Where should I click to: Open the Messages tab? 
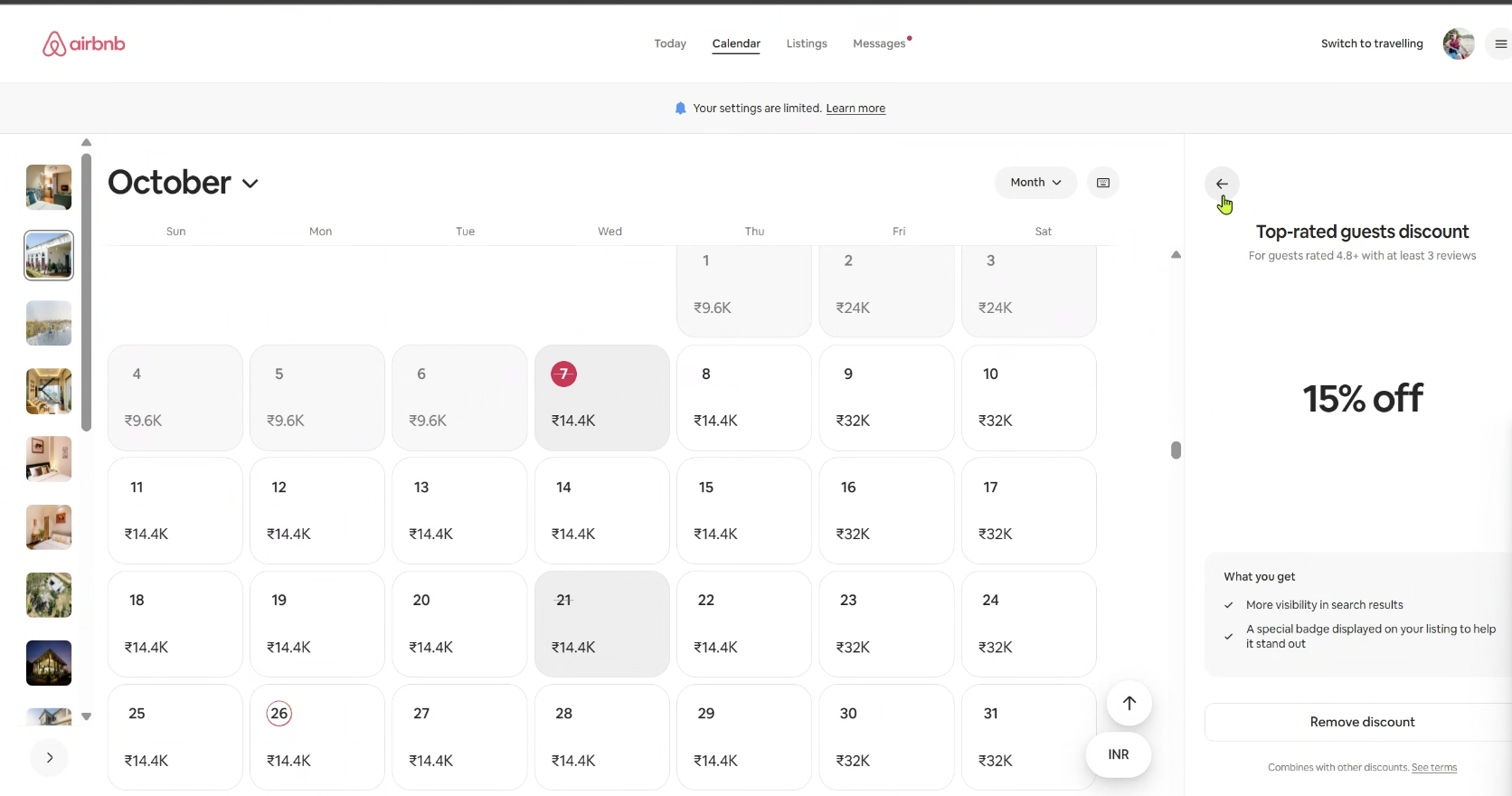881,43
